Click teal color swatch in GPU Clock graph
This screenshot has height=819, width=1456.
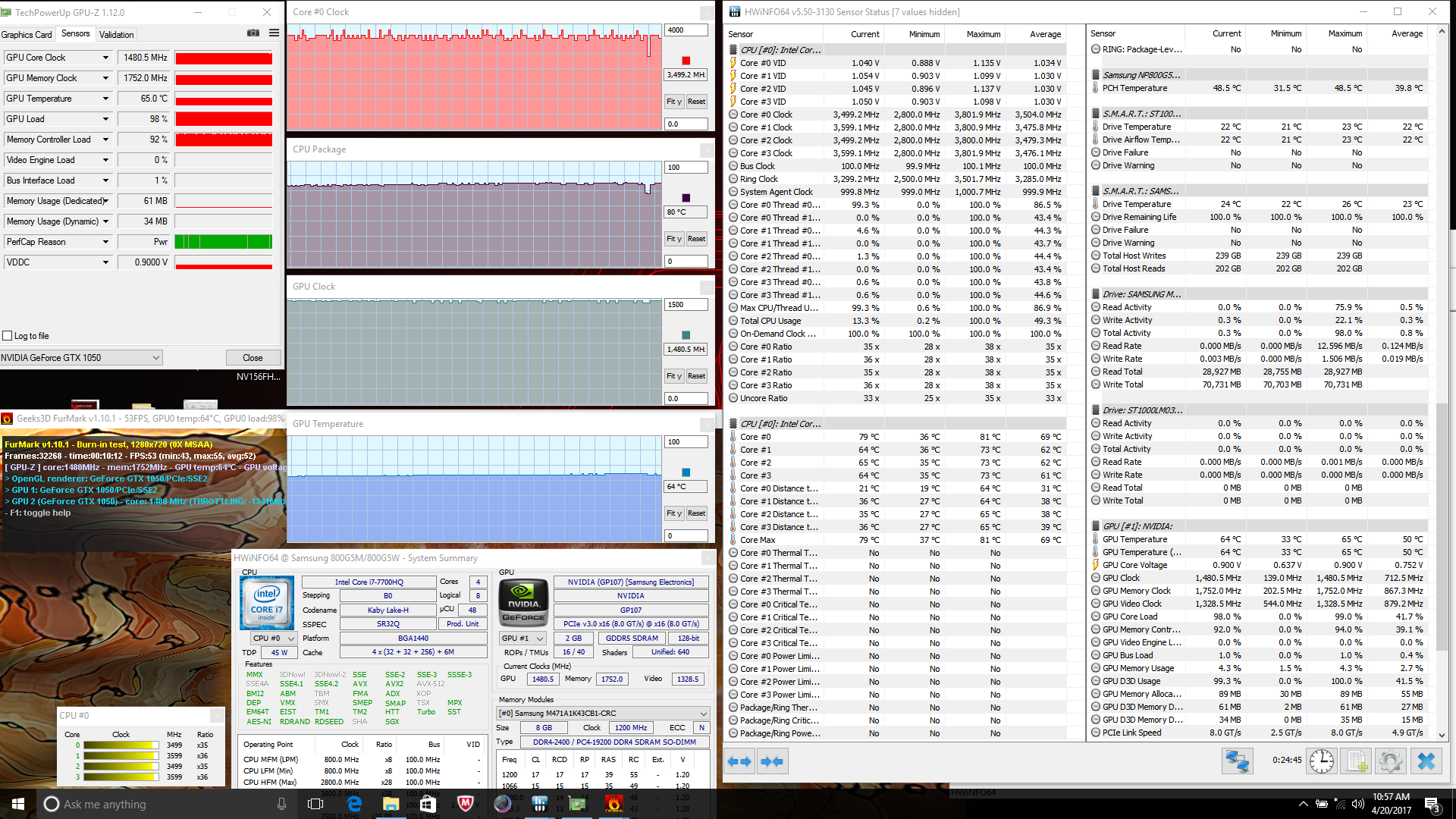tap(686, 335)
